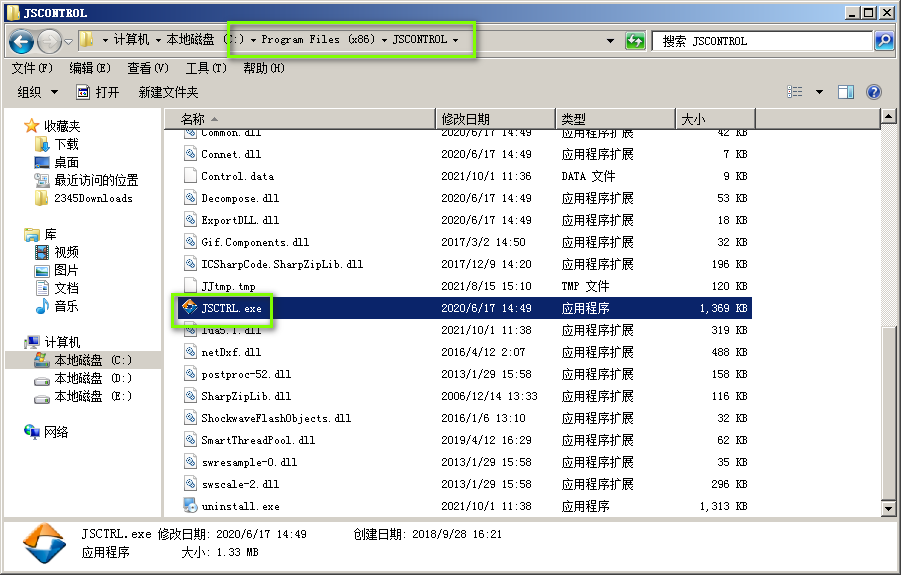Open the 2345Downloads folder in favorites
Screen dimensions: 901x575
[93, 198]
